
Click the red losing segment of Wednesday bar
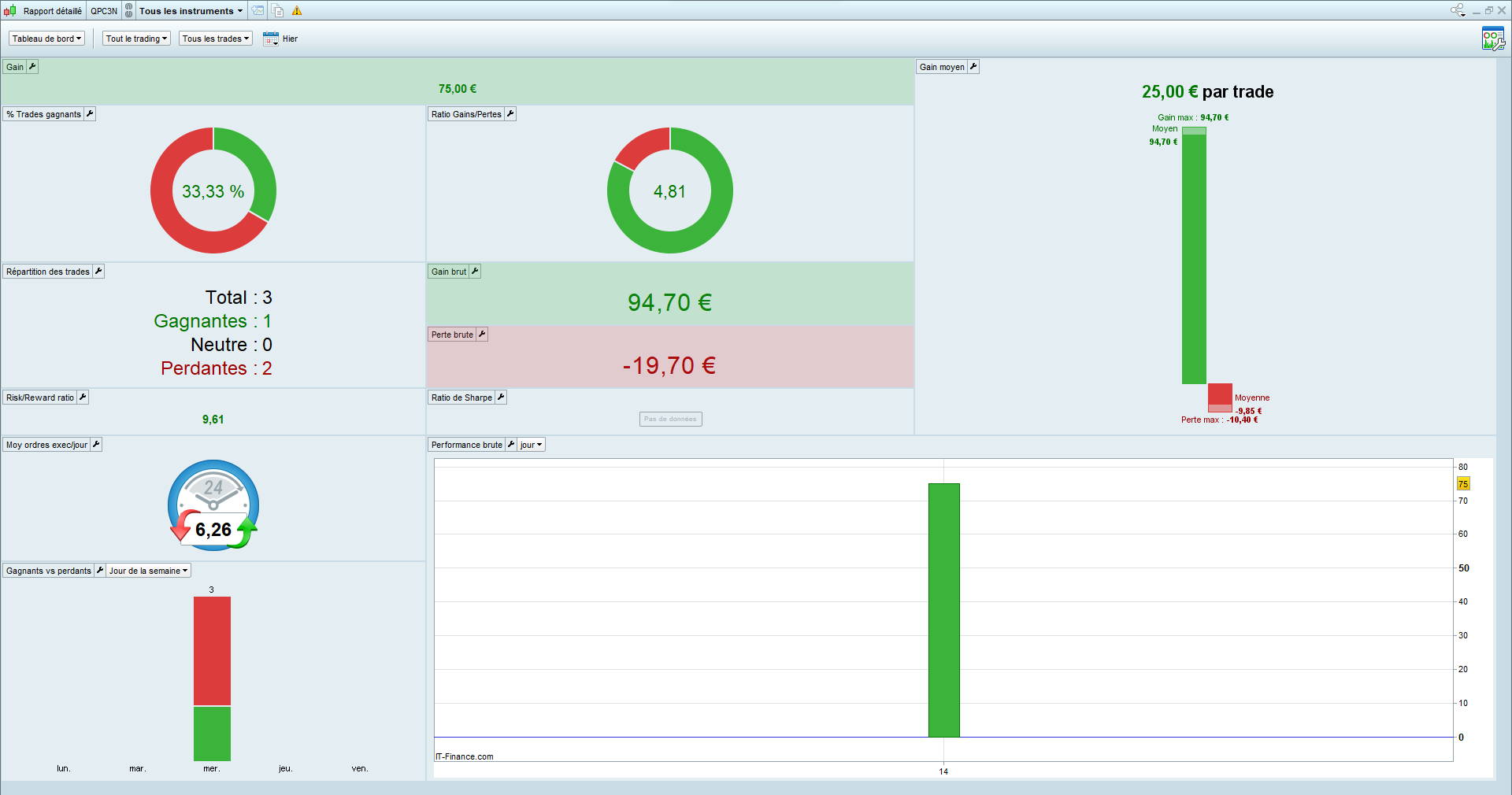tap(212, 651)
